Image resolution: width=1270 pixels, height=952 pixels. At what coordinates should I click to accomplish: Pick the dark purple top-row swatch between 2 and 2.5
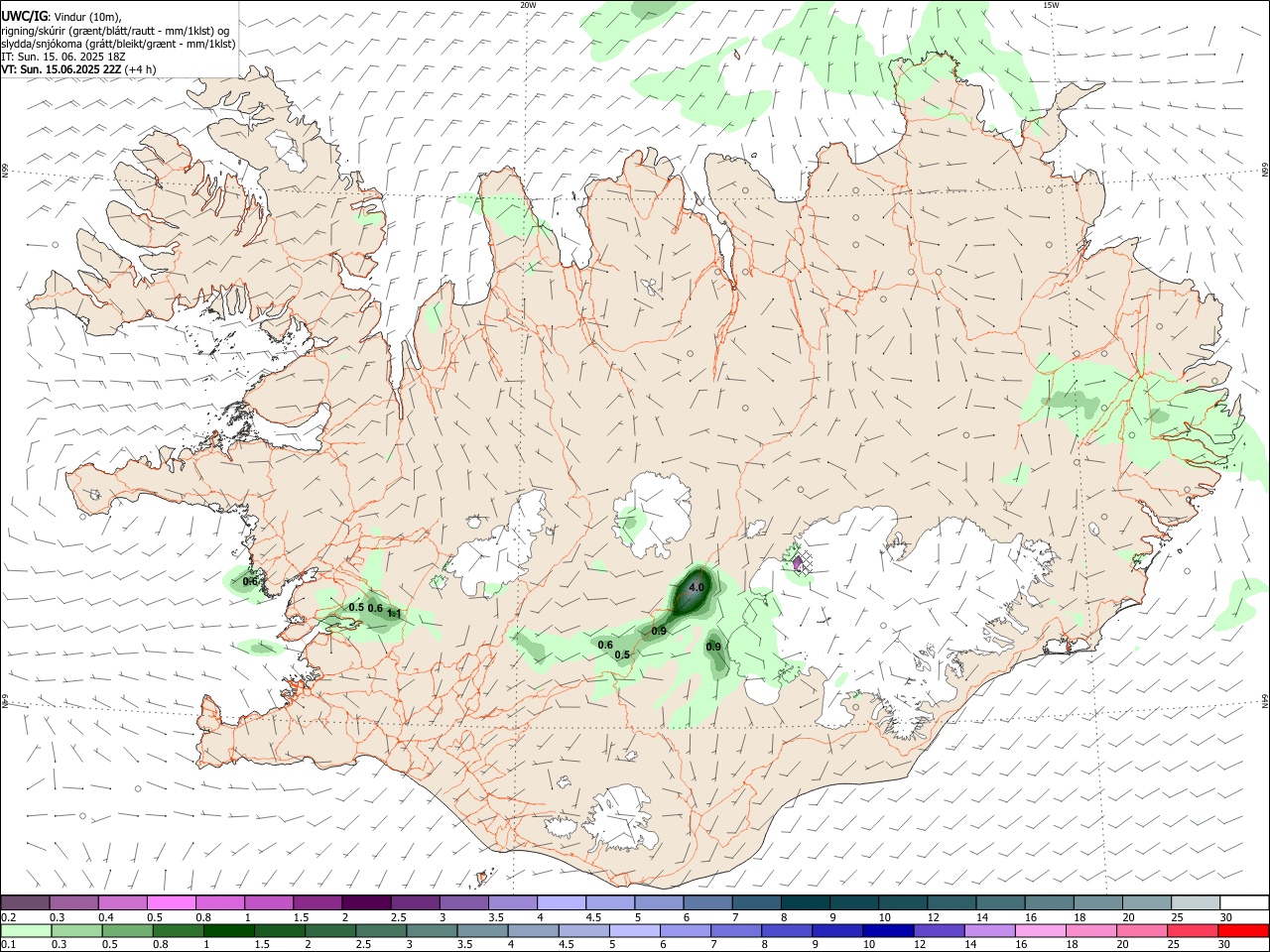pyautogui.click(x=365, y=902)
